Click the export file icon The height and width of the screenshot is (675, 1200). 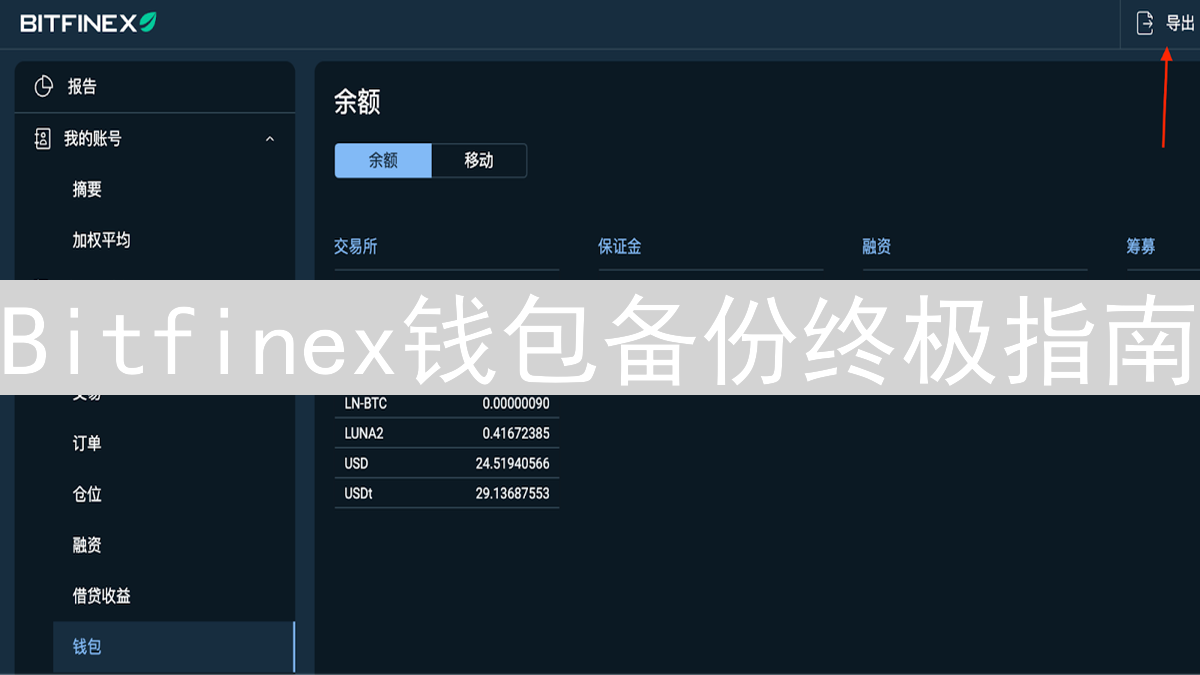coord(1145,23)
